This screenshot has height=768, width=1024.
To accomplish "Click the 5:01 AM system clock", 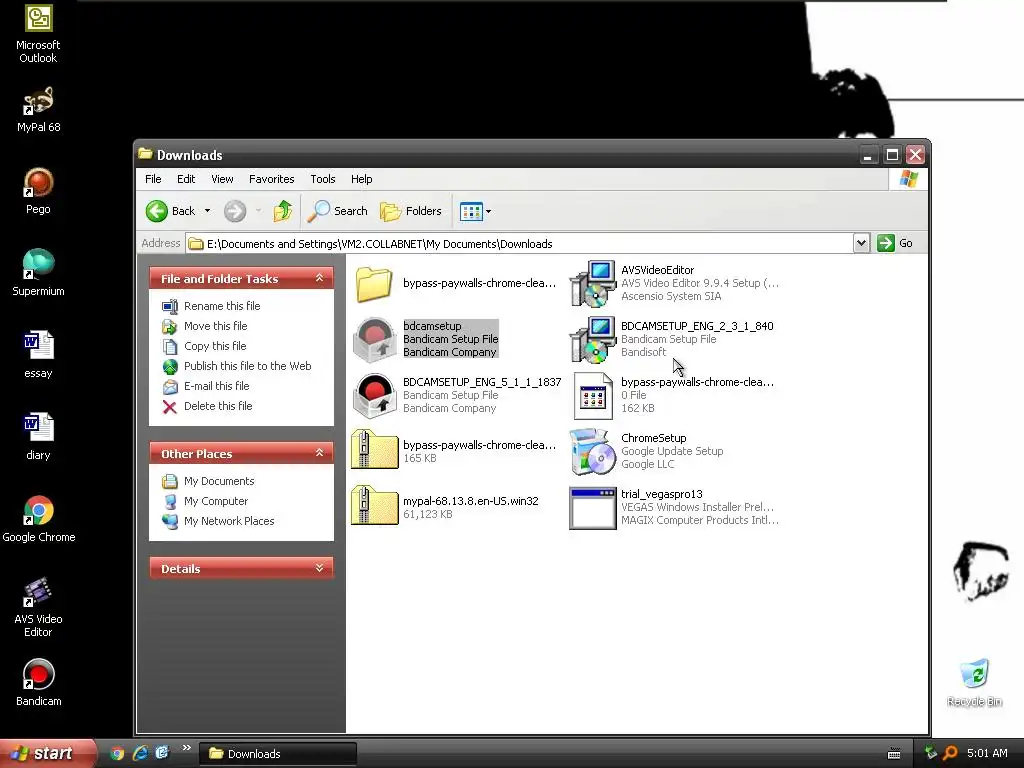I will (987, 753).
